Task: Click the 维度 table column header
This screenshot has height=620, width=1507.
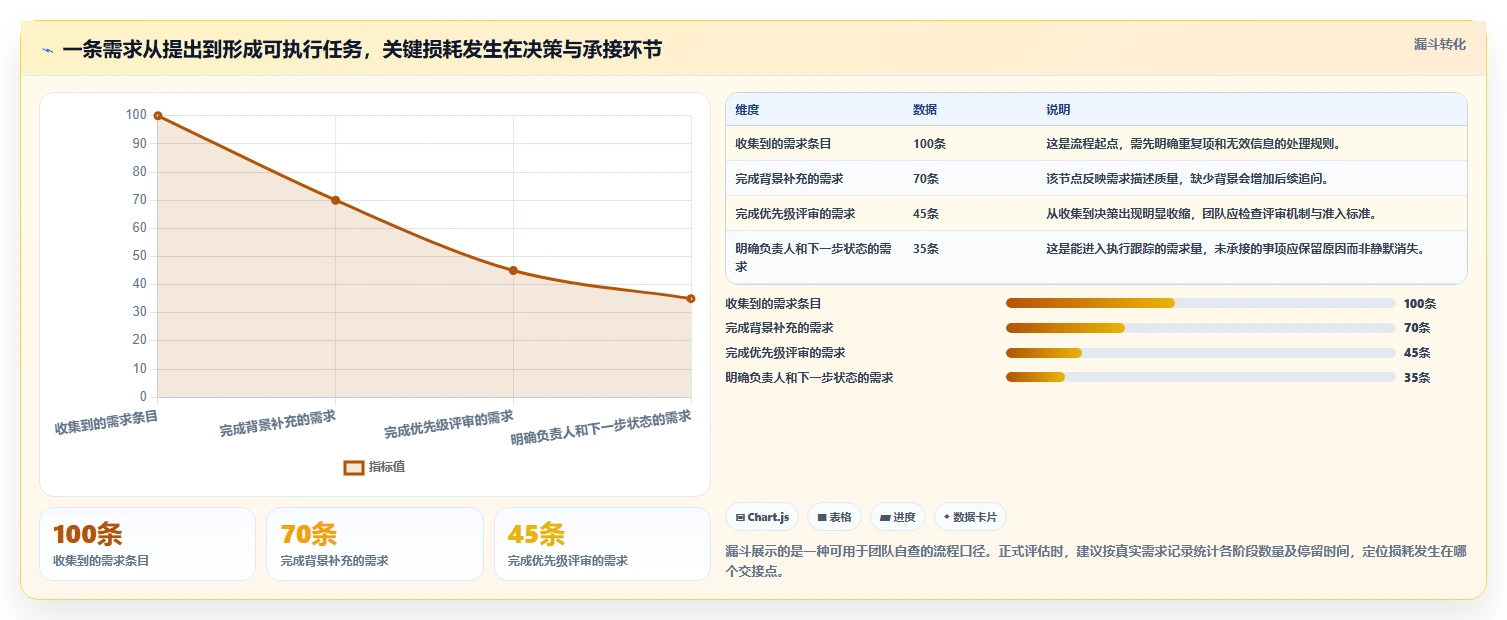Action: (x=747, y=110)
